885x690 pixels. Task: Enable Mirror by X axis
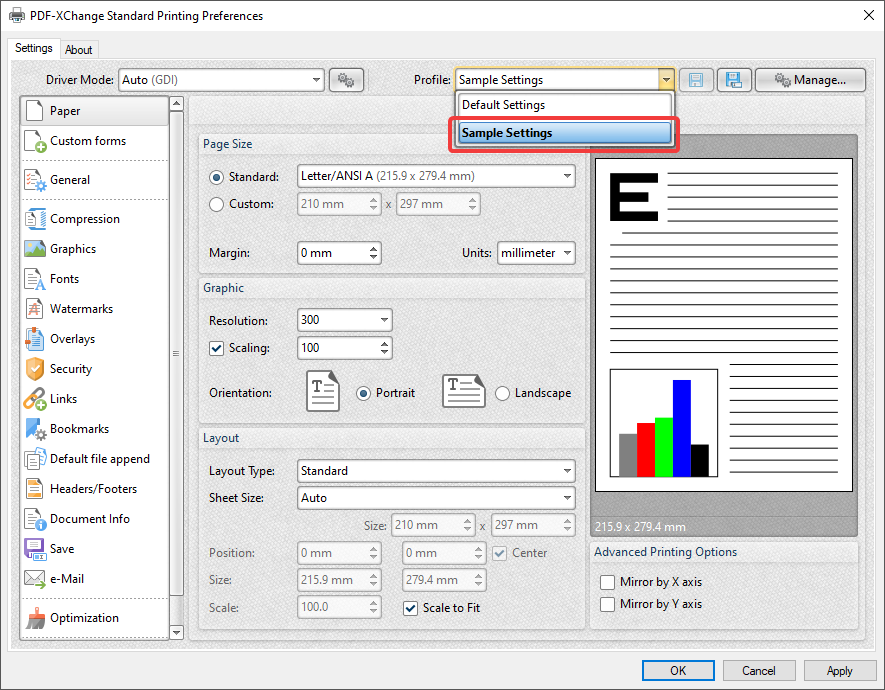coord(606,582)
